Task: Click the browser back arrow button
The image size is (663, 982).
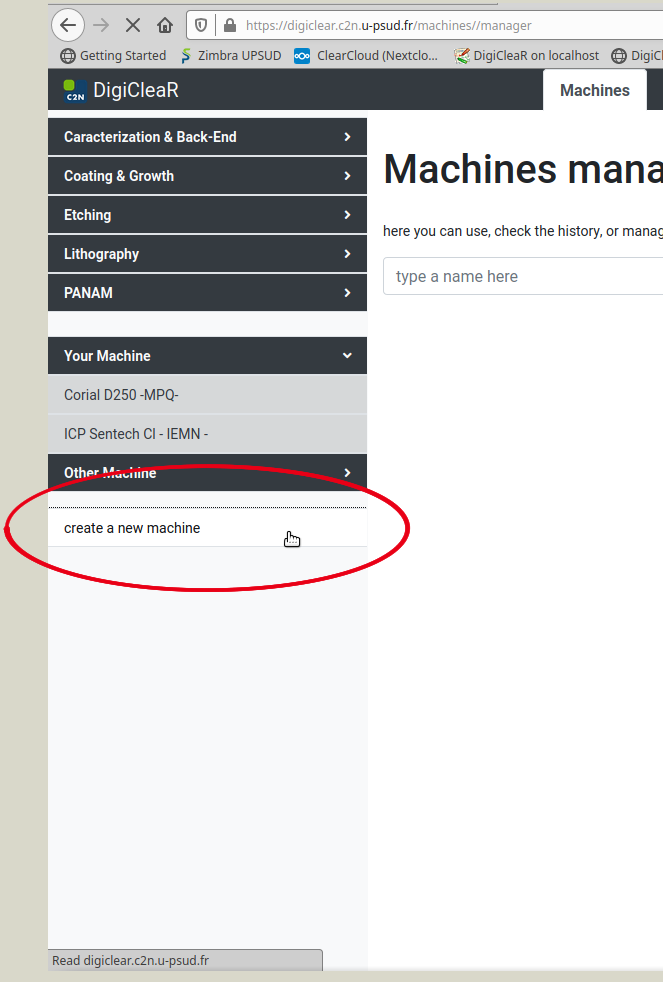Action: 68,25
